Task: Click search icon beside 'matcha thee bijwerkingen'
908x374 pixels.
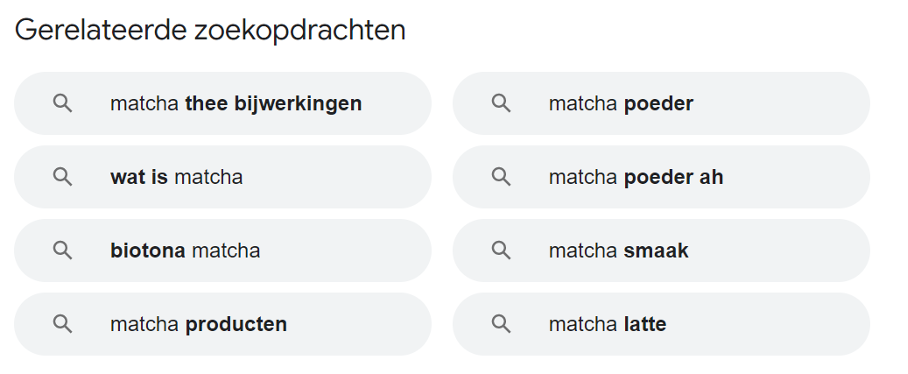Action: pyautogui.click(x=63, y=104)
